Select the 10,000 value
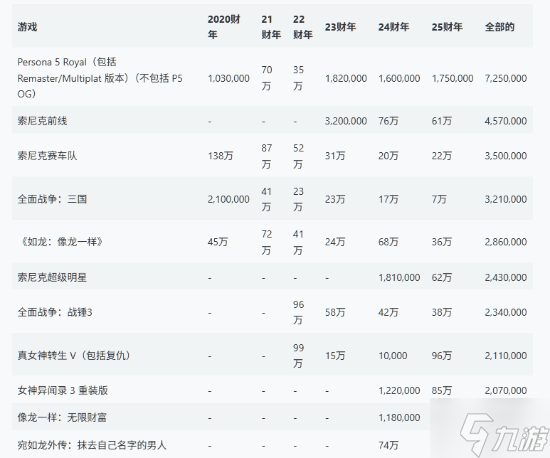The height and width of the screenshot is (458, 550). pos(393,356)
